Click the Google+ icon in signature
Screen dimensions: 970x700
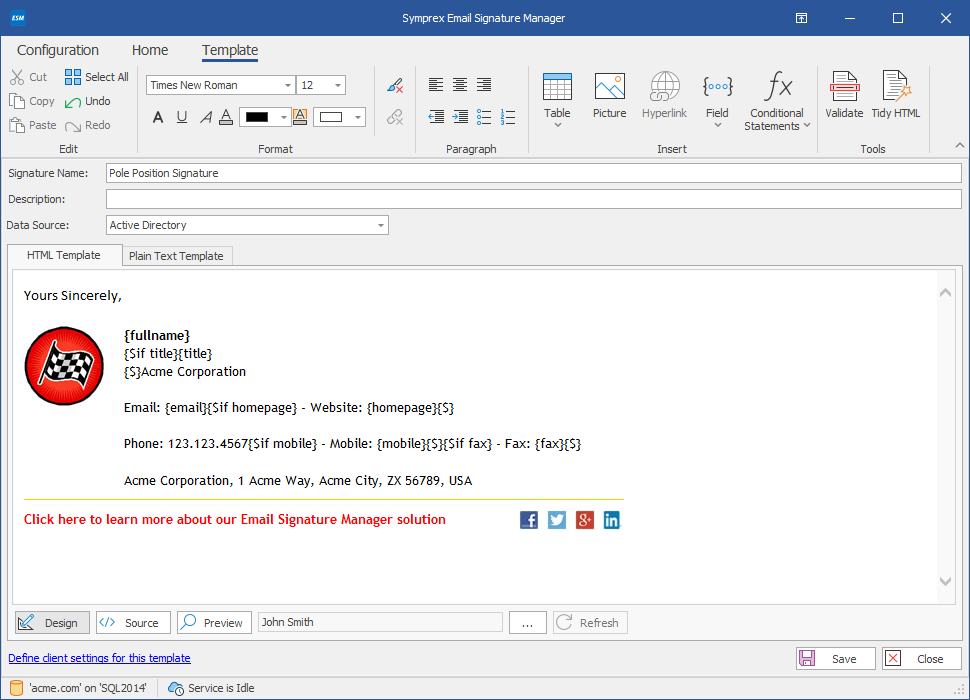[x=585, y=520]
